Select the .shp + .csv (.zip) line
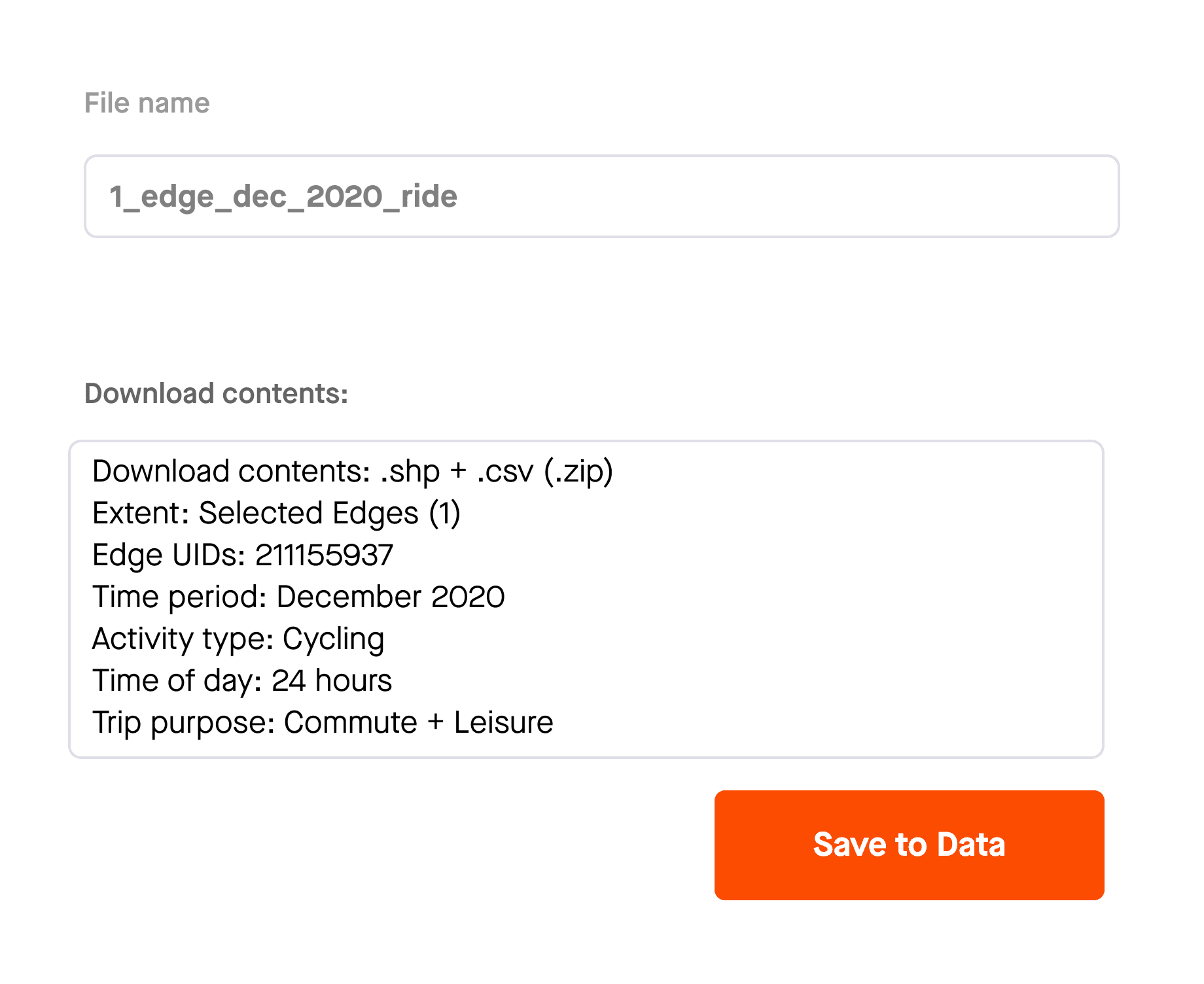 pyautogui.click(x=353, y=472)
